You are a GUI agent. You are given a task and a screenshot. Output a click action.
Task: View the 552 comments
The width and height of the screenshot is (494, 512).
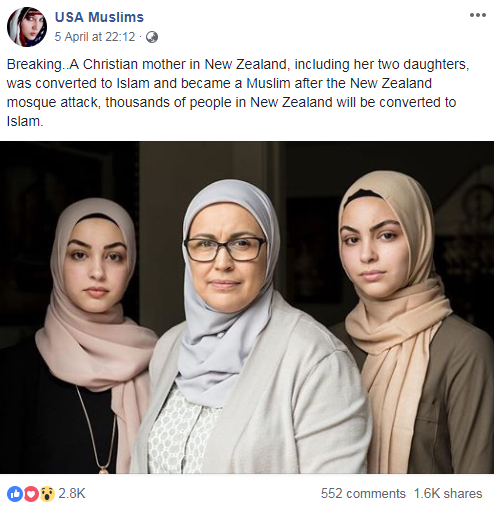click(363, 493)
